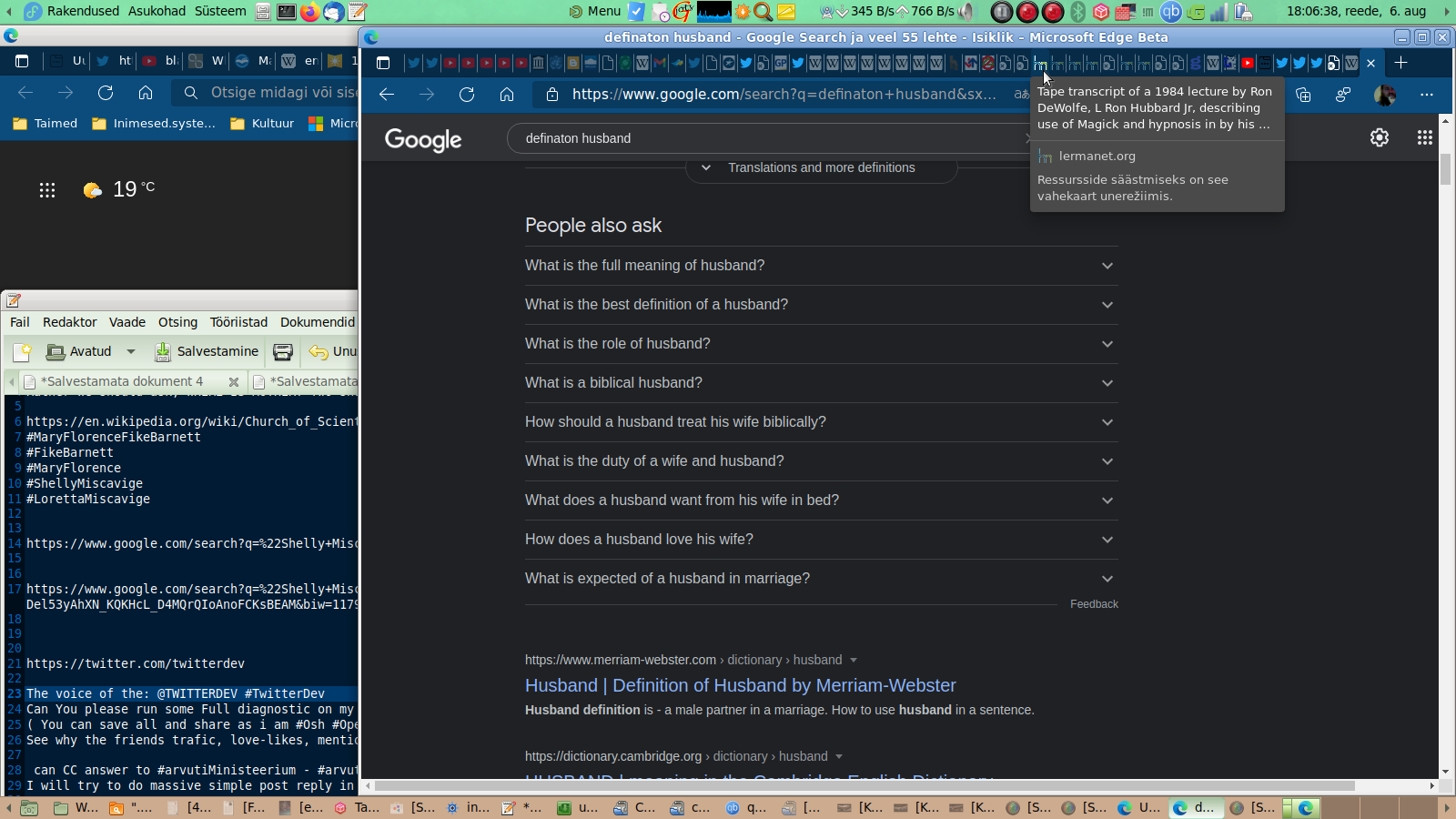The width and height of the screenshot is (1456, 819).
Task: Open Edge Settings and more menu
Action: pos(1426,95)
